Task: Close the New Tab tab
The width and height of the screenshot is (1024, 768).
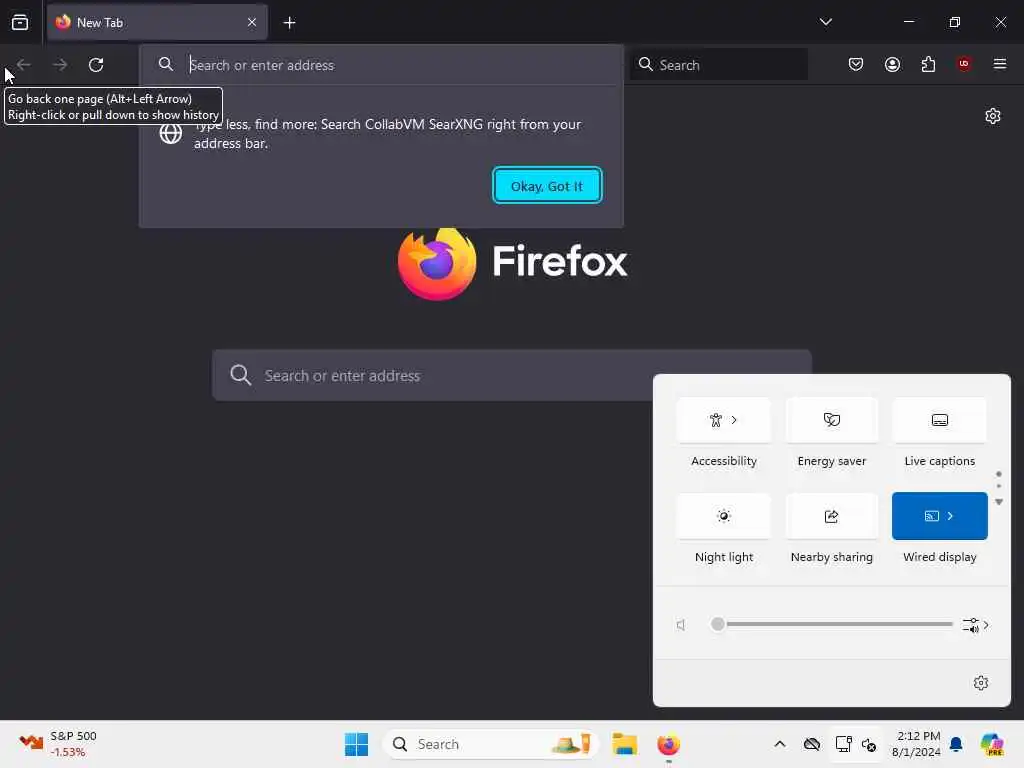Action: pyautogui.click(x=252, y=22)
